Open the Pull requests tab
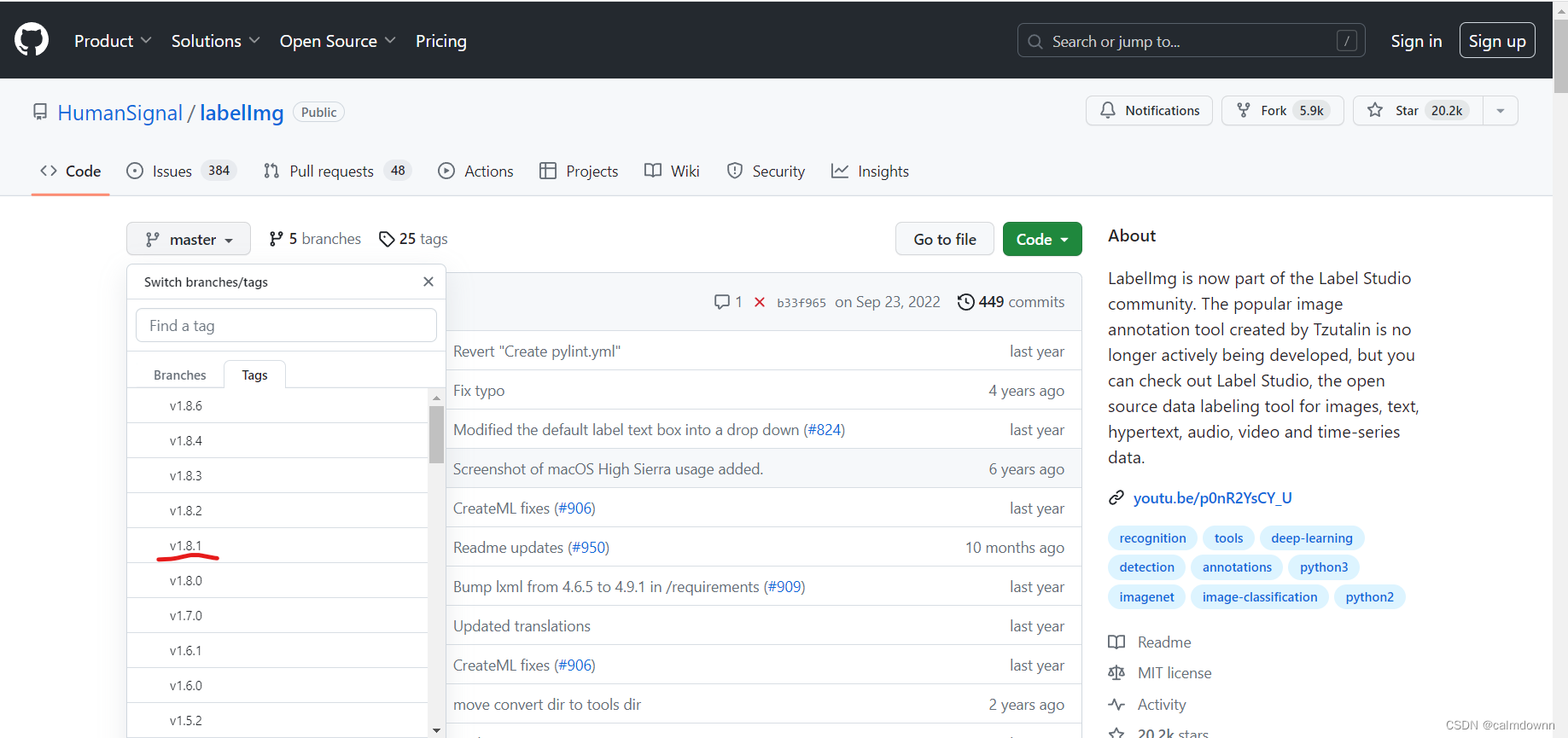This screenshot has width=1568, height=738. 337,171
